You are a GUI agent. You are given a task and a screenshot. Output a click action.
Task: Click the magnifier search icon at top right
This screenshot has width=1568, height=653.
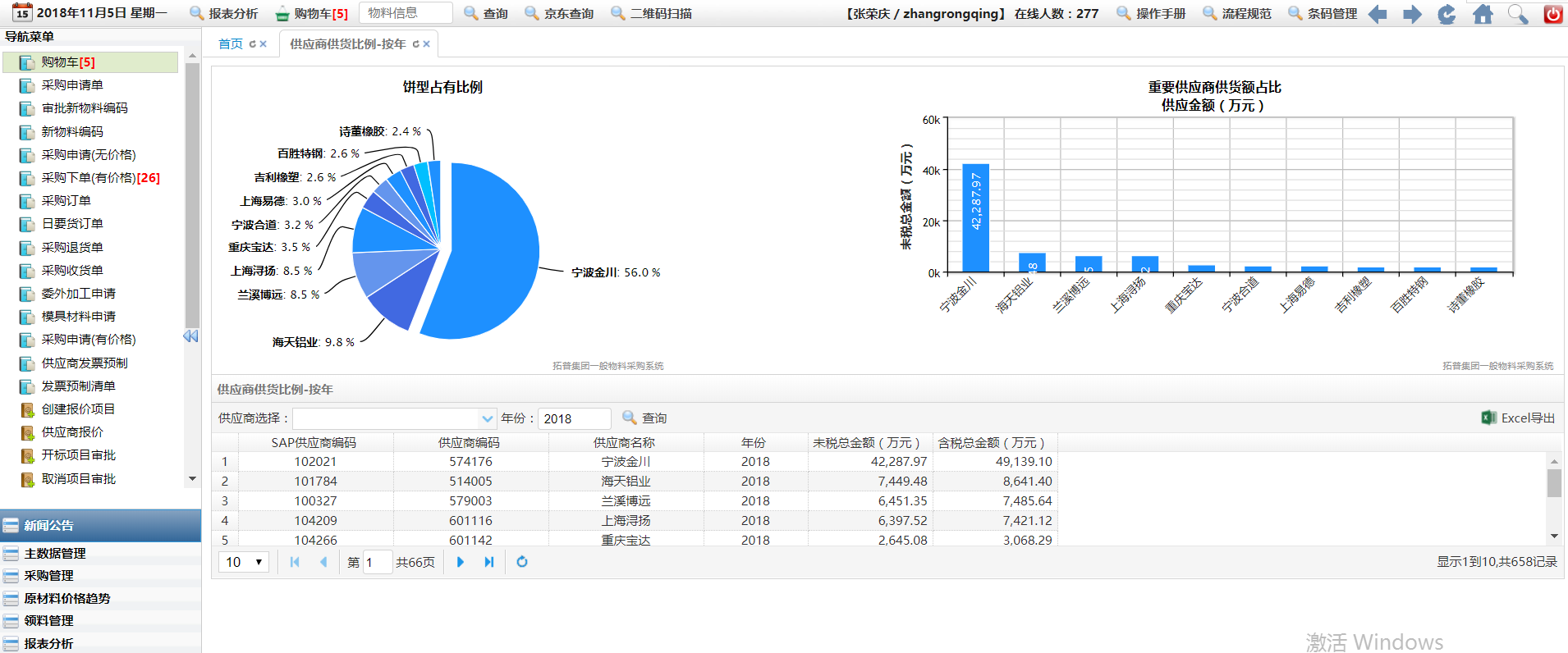(1518, 14)
